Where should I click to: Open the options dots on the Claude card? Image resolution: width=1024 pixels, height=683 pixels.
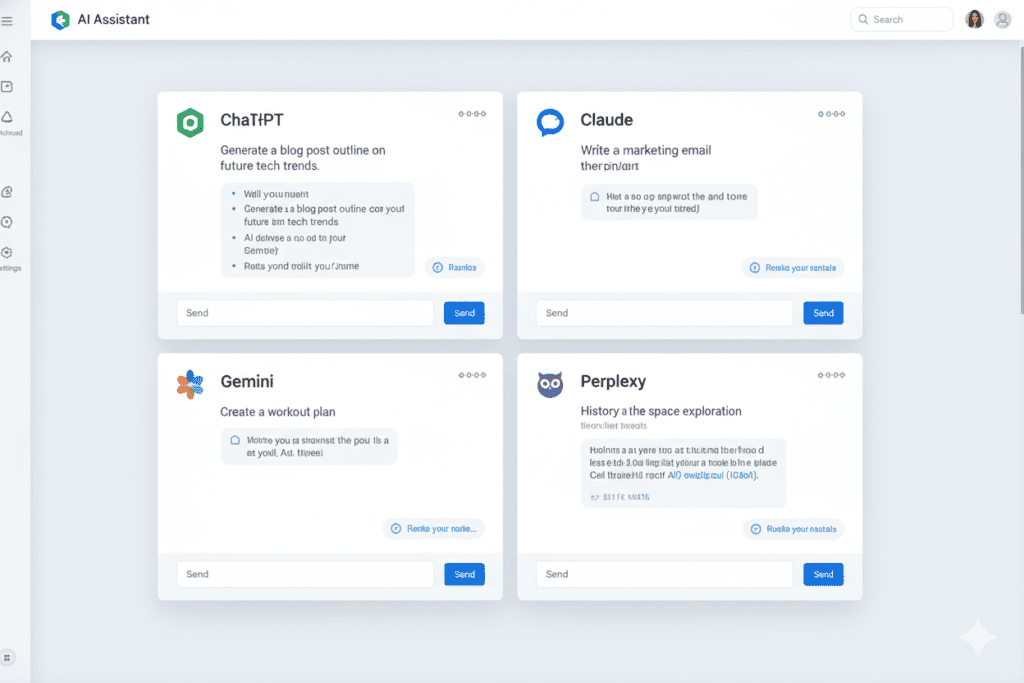point(831,114)
